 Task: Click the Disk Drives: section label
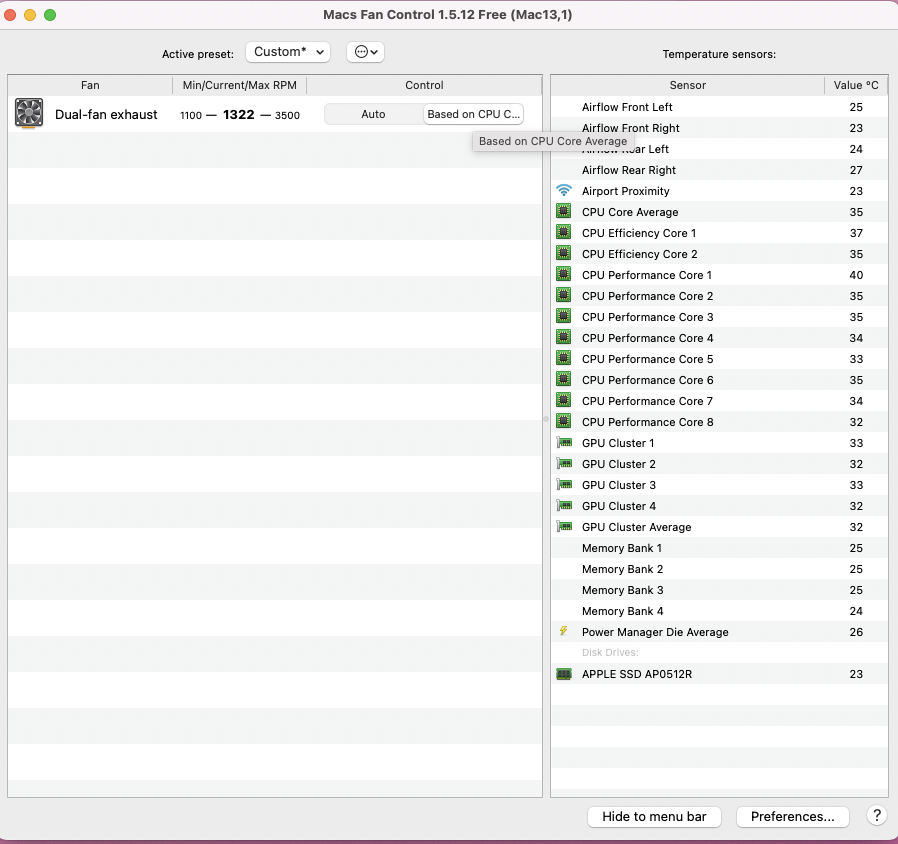tap(610, 652)
